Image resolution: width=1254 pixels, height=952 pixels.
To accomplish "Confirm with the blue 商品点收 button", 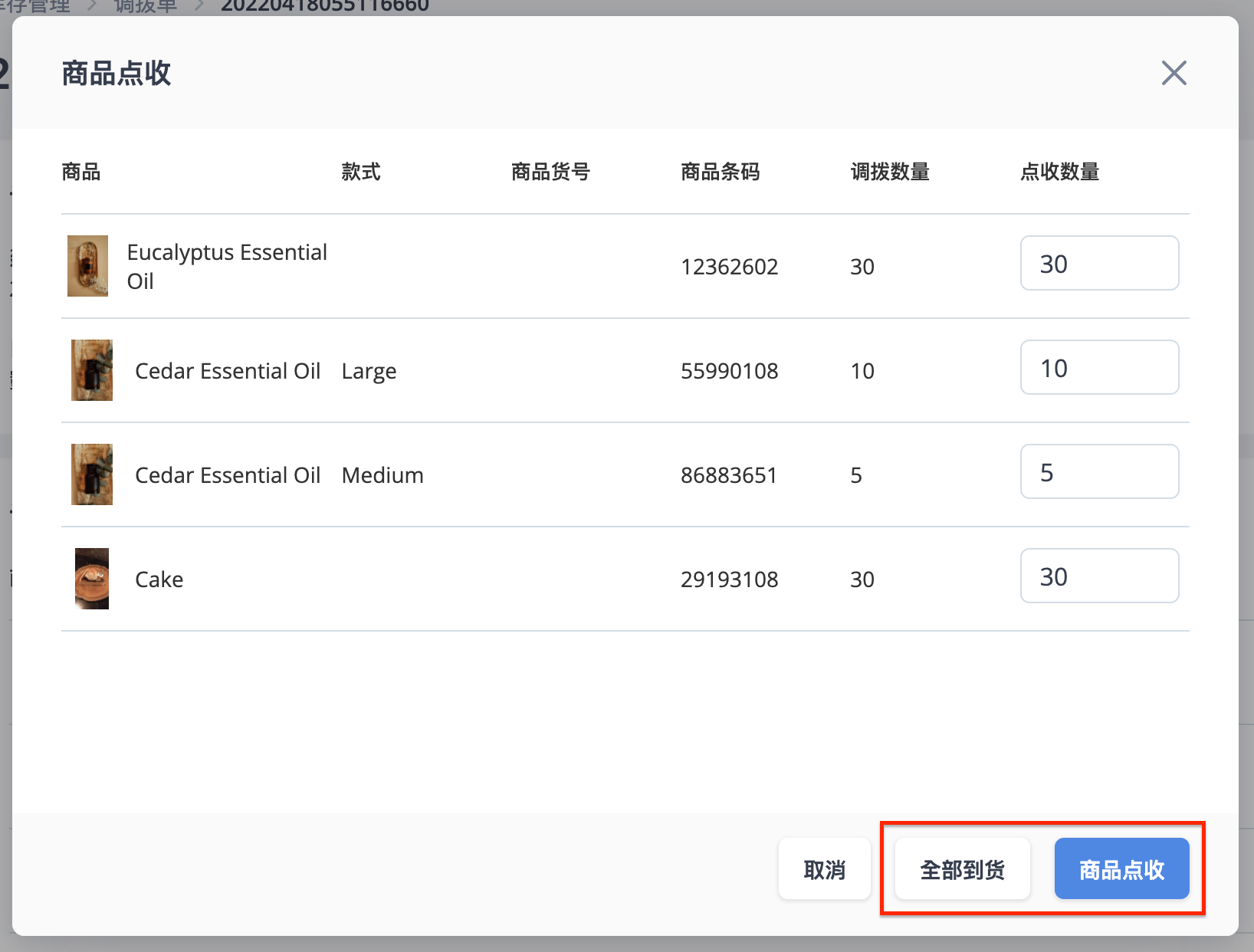I will tap(1122, 869).
